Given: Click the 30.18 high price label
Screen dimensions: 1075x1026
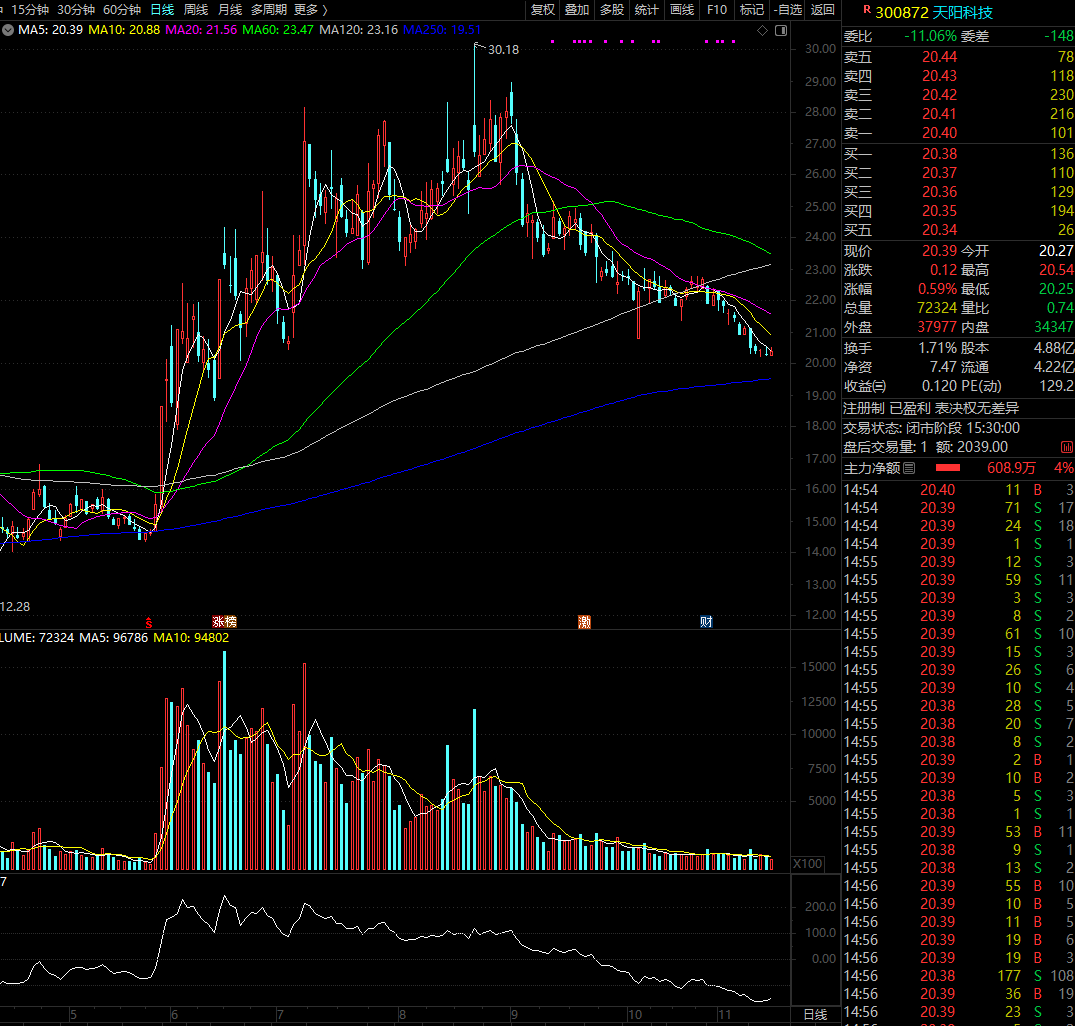Looking at the screenshot, I should [x=503, y=49].
